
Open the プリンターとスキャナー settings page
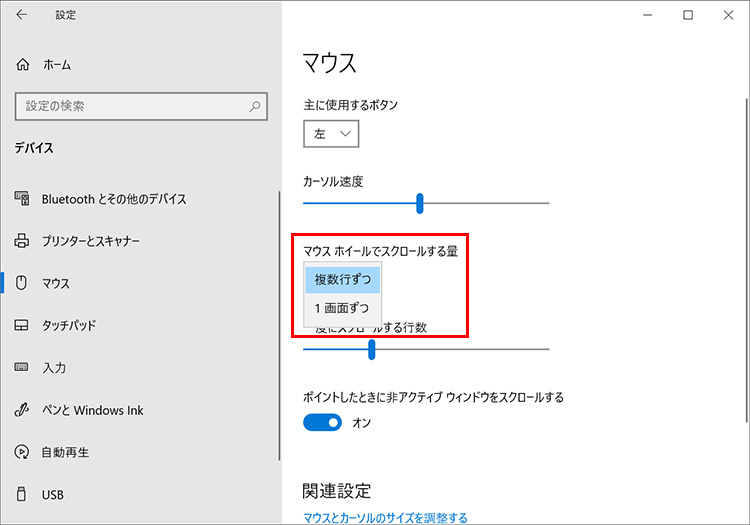(90, 241)
